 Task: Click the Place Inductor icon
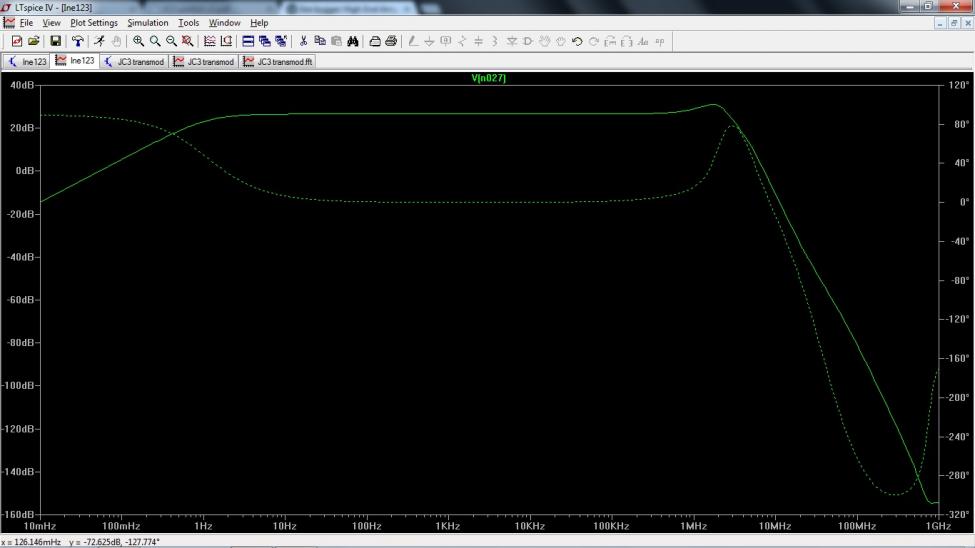495,41
